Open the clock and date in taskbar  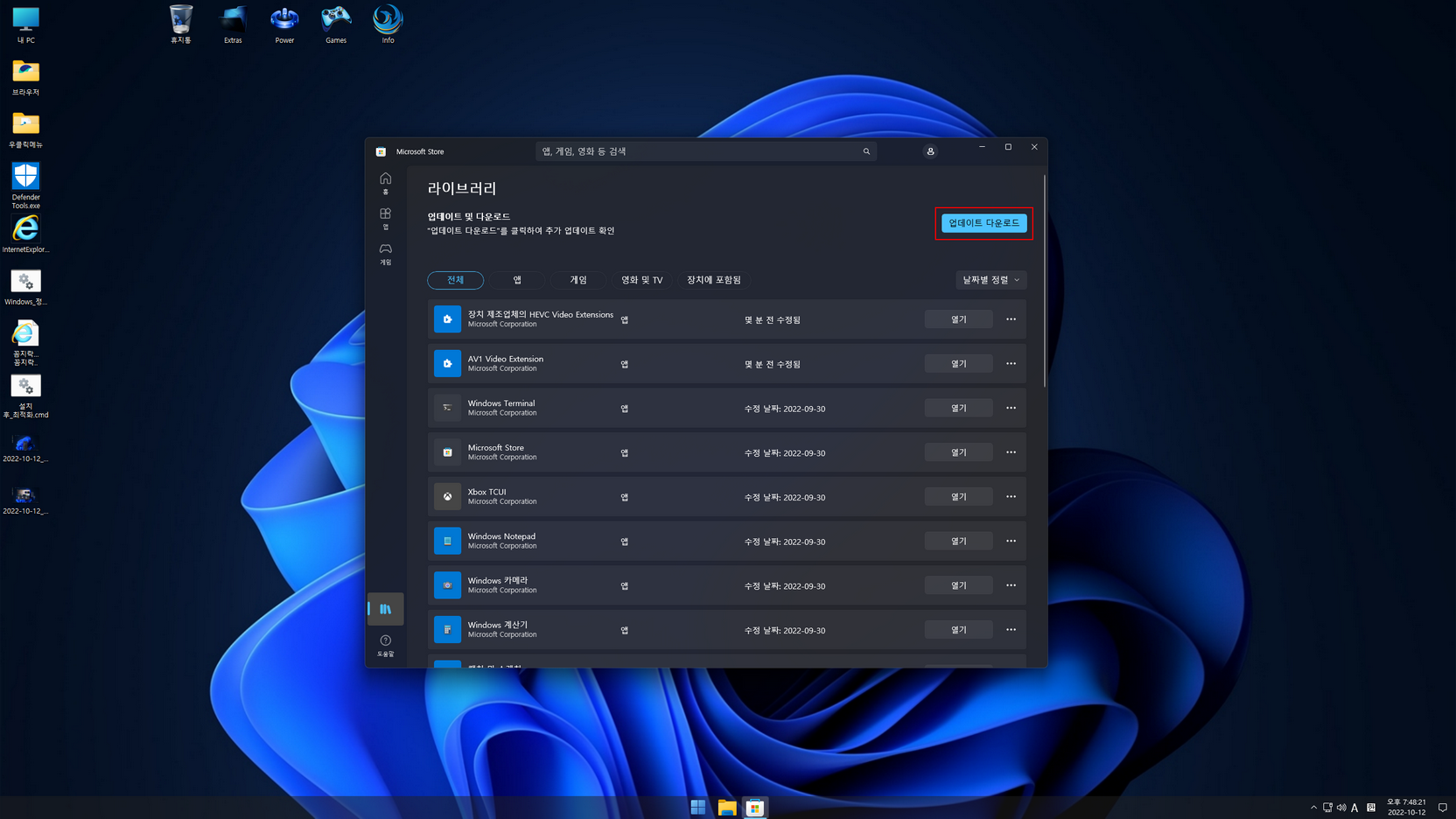[1406, 807]
